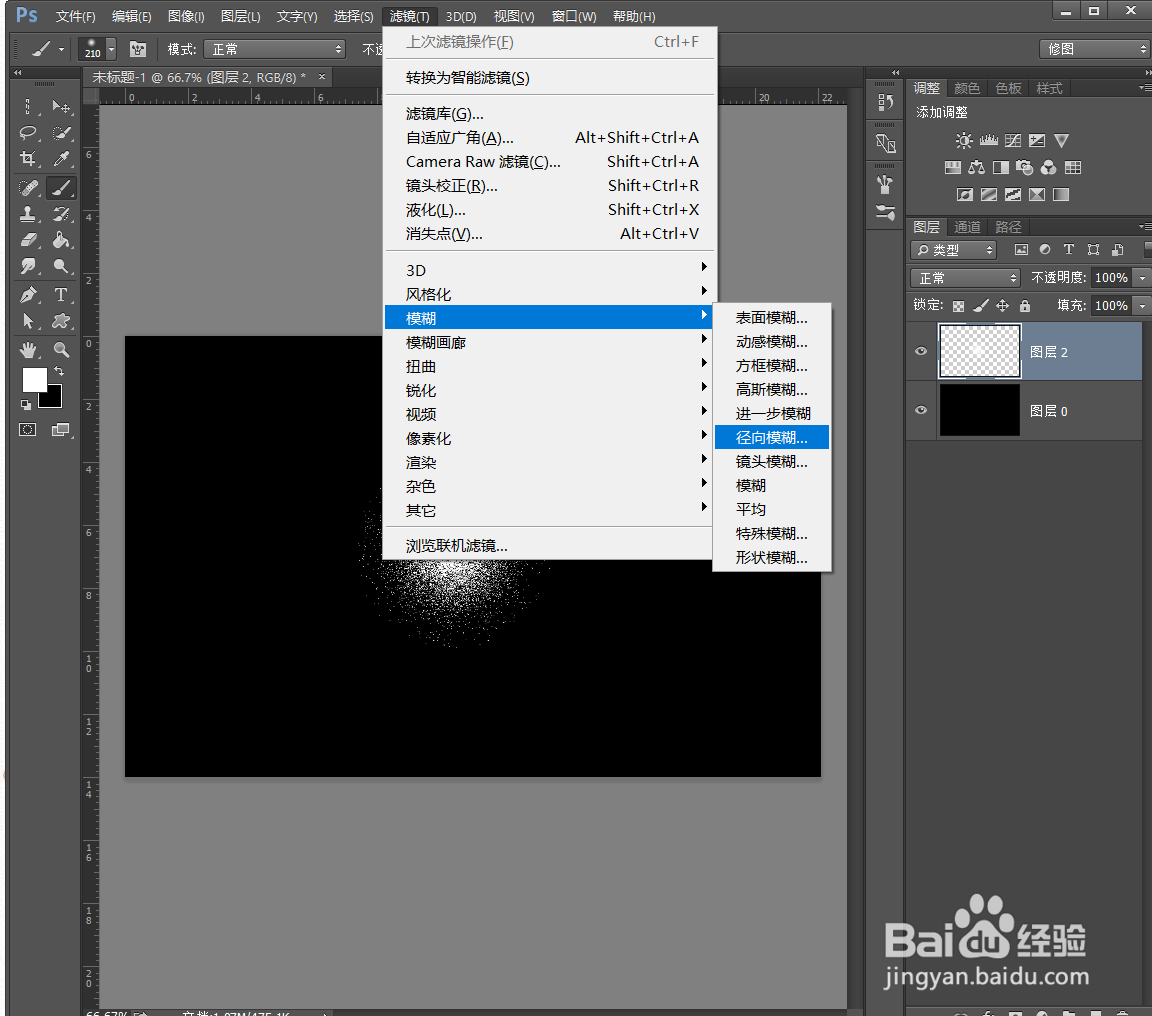This screenshot has height=1016, width=1152.
Task: Select the Pen tool
Action: click(x=28, y=295)
